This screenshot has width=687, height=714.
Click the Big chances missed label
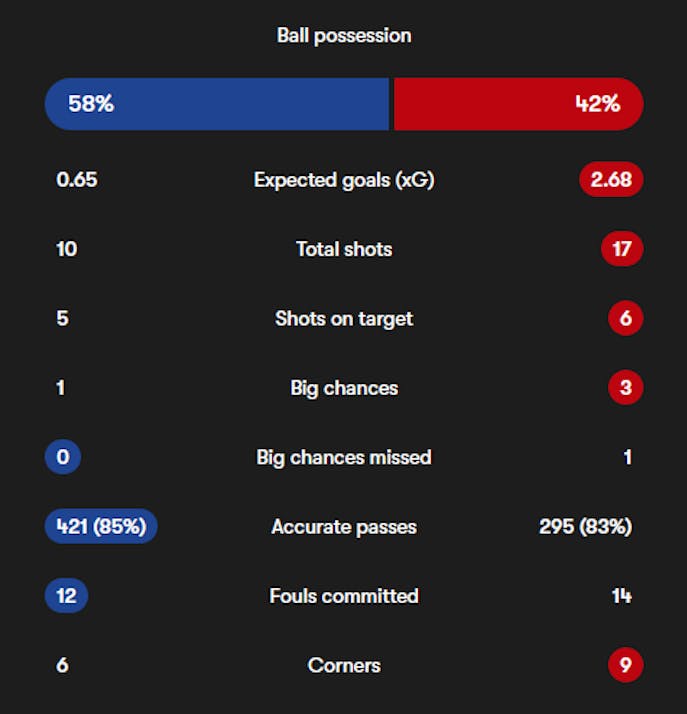coord(344,457)
